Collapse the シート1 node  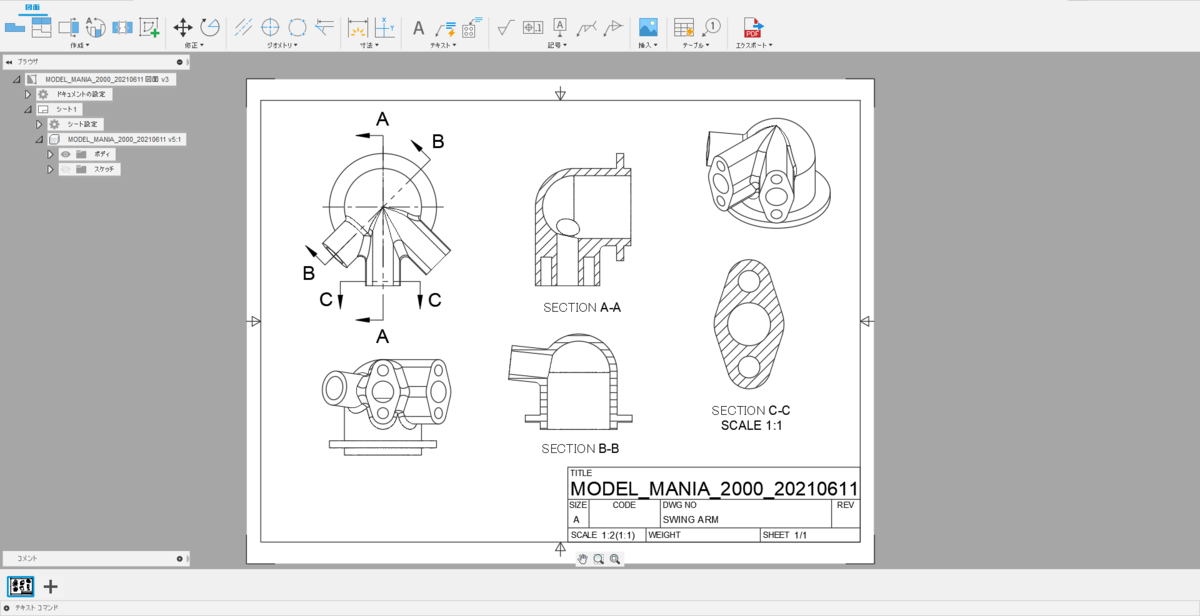coord(28,109)
